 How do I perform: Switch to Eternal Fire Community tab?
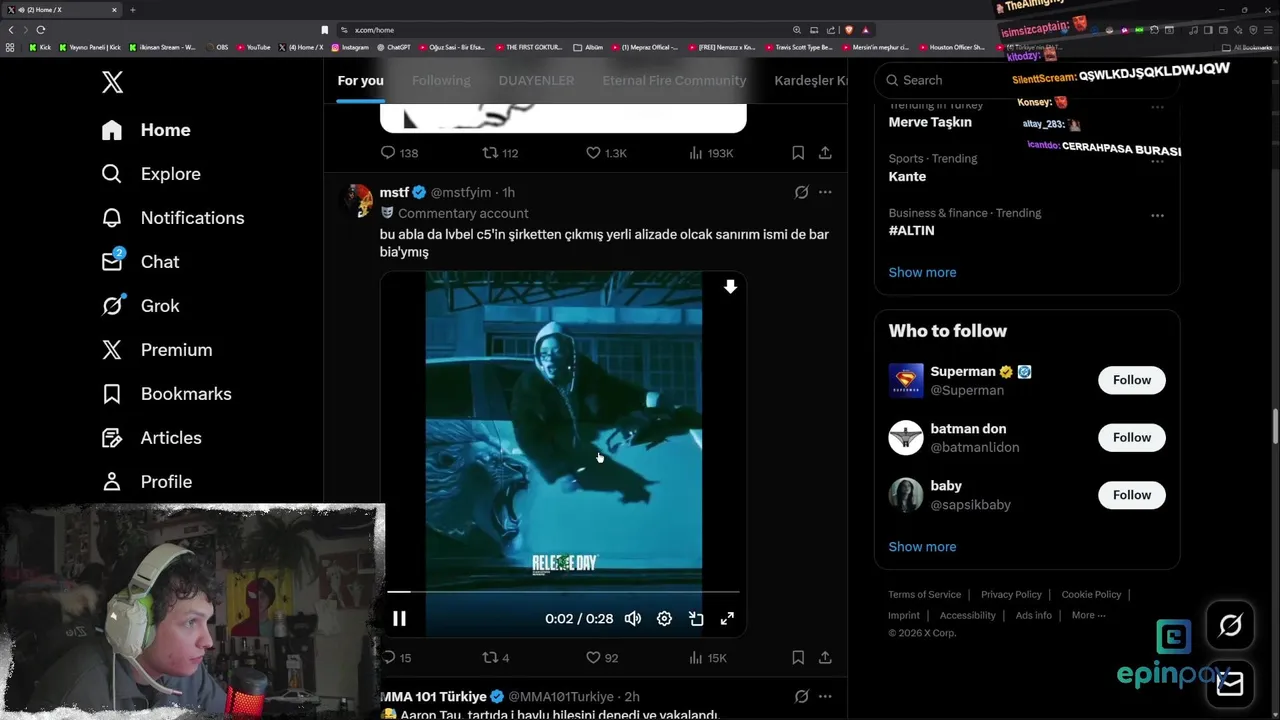[674, 80]
